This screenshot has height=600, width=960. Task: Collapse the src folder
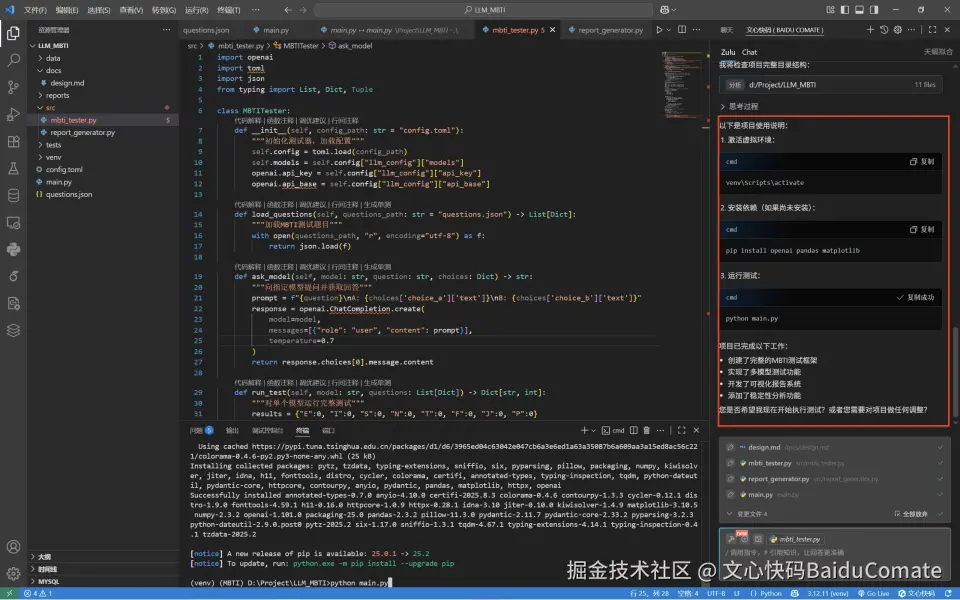pos(50,107)
